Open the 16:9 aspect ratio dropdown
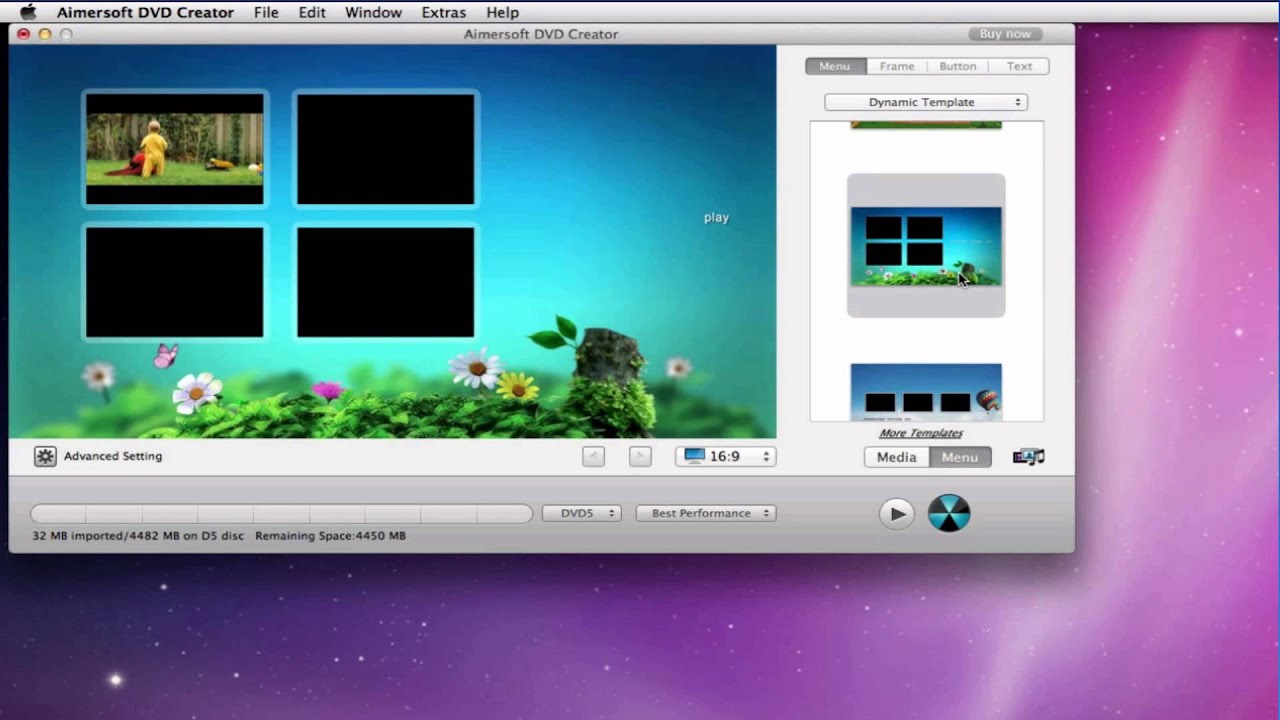The width and height of the screenshot is (1280, 720). [x=726, y=456]
